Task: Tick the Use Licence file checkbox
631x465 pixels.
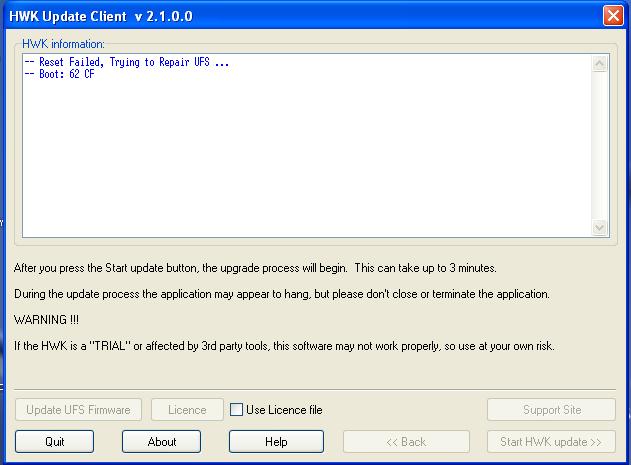Action: point(236,409)
